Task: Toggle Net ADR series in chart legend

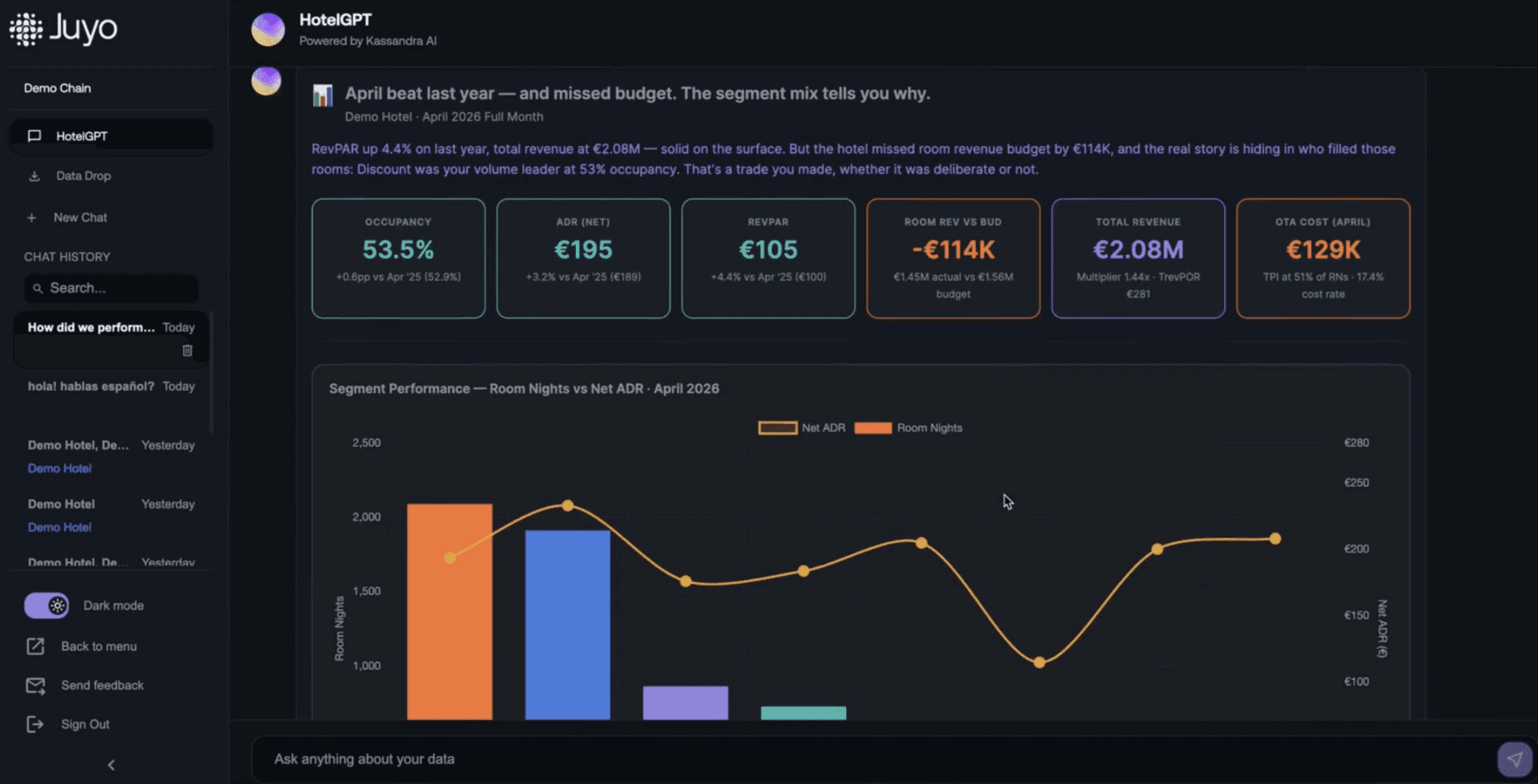Action: [802, 428]
